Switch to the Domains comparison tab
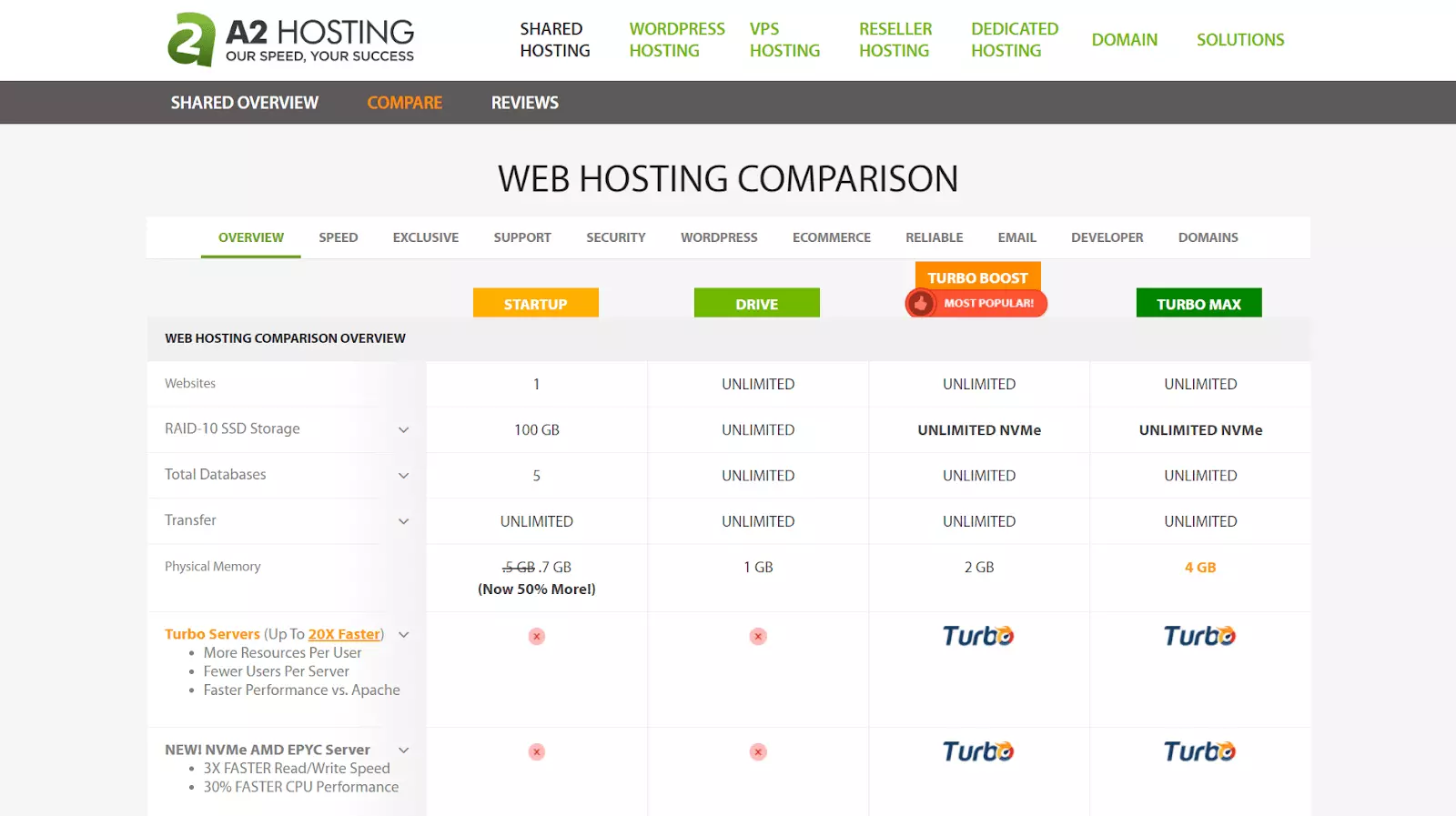Image resolution: width=1456 pixels, height=816 pixels. click(1208, 237)
